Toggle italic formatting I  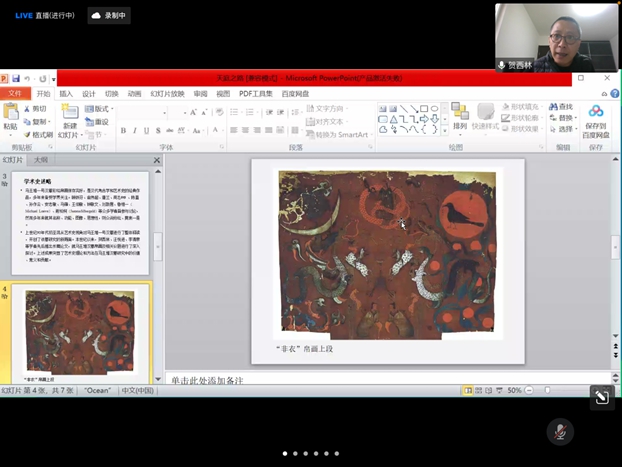coord(135,131)
